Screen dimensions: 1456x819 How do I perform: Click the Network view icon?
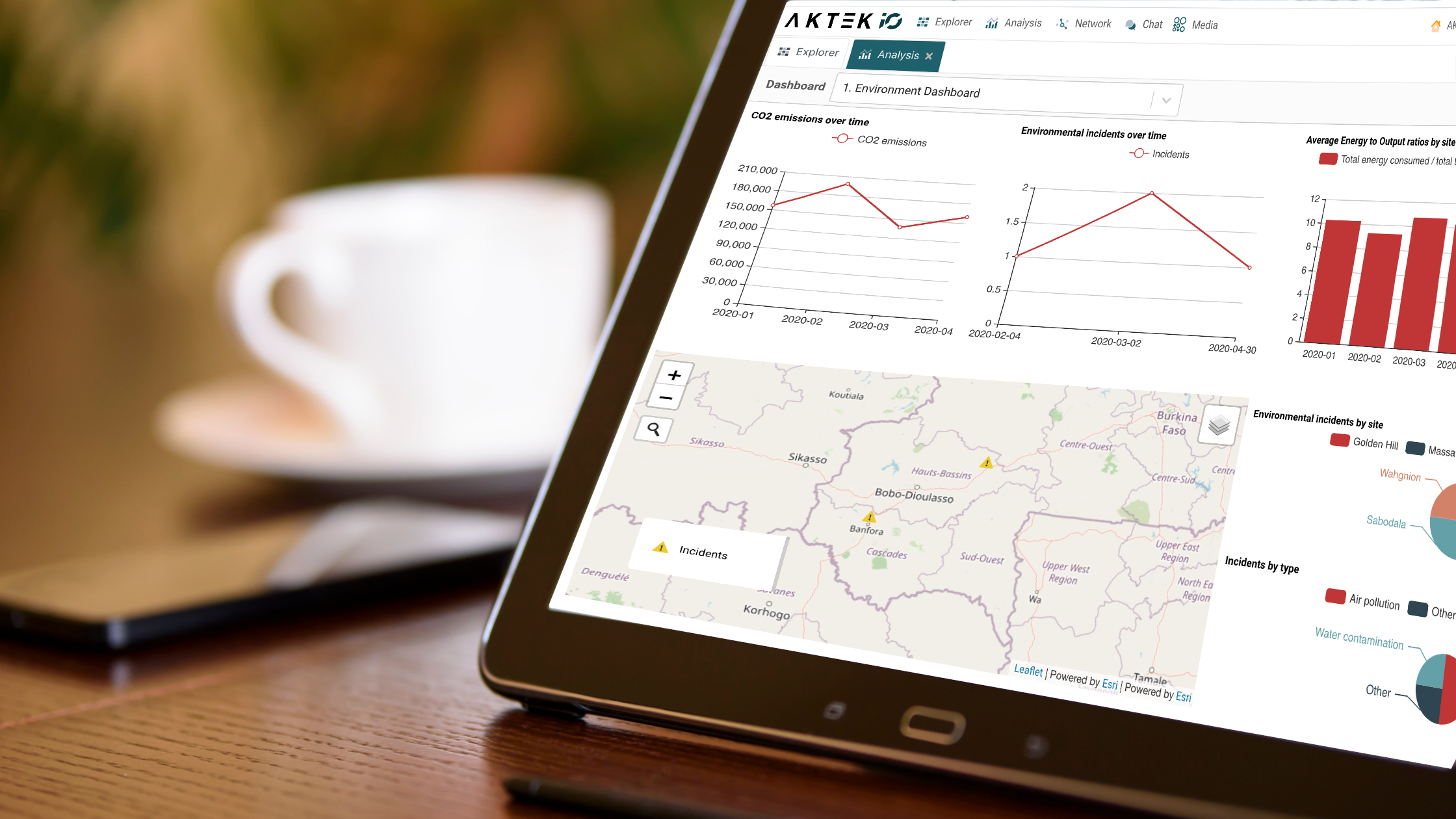[x=1064, y=24]
